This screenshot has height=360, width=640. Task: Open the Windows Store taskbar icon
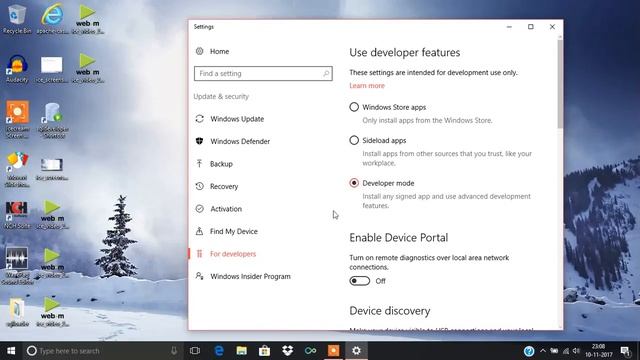[x=264, y=351]
